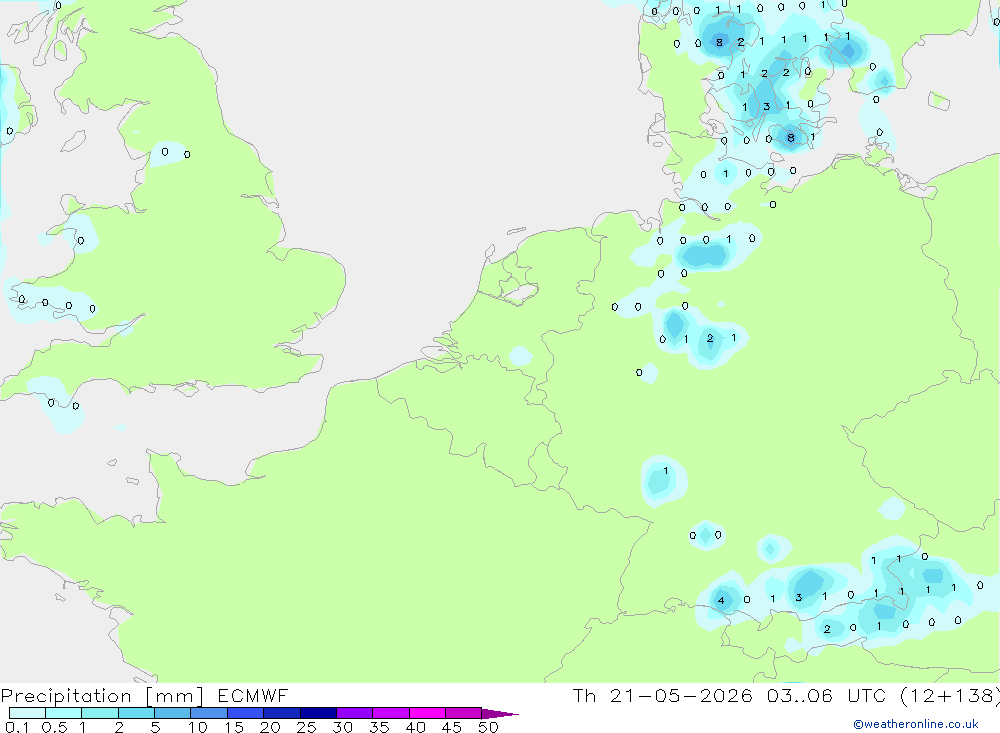This screenshot has height=733, width=1000.
Task: Pick the 40–45 mm magenta legend box
Action: 427,713
